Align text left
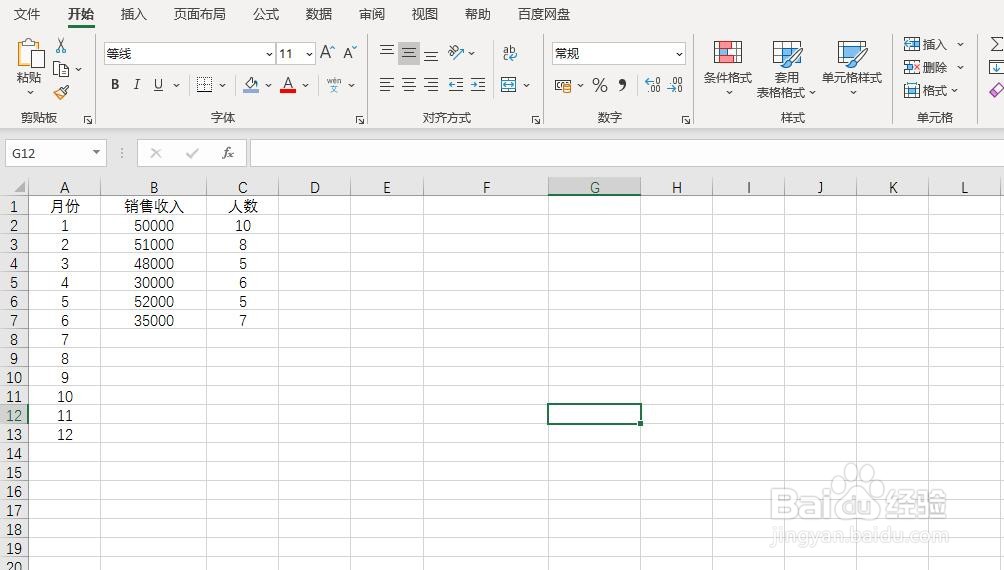Viewport: 1004px width, 570px height. point(387,85)
